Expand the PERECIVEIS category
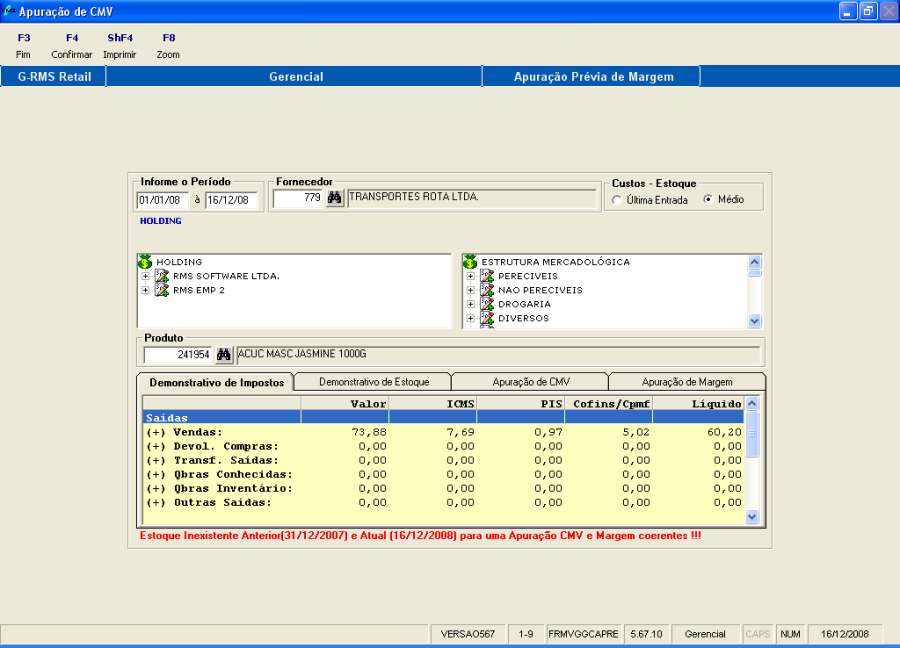The image size is (900, 648). tap(471, 276)
